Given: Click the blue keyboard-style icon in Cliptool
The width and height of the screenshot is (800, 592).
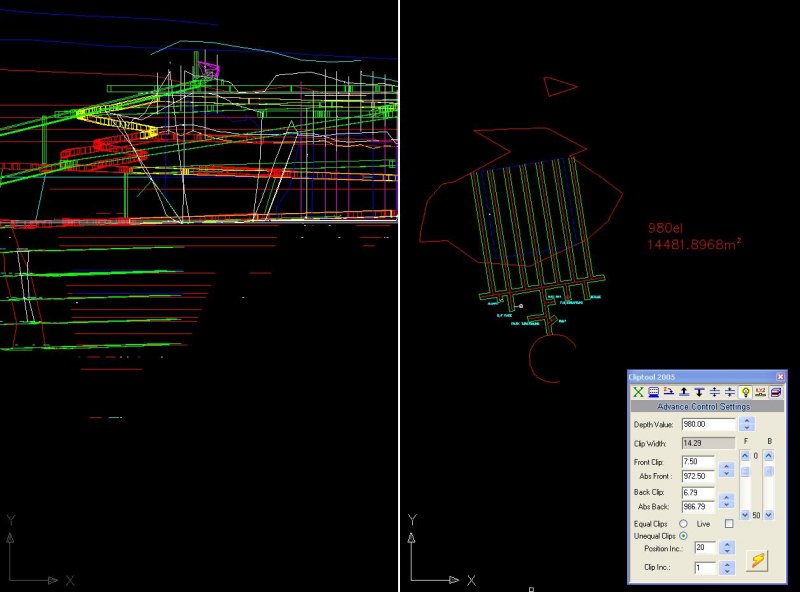Looking at the screenshot, I should click(654, 392).
